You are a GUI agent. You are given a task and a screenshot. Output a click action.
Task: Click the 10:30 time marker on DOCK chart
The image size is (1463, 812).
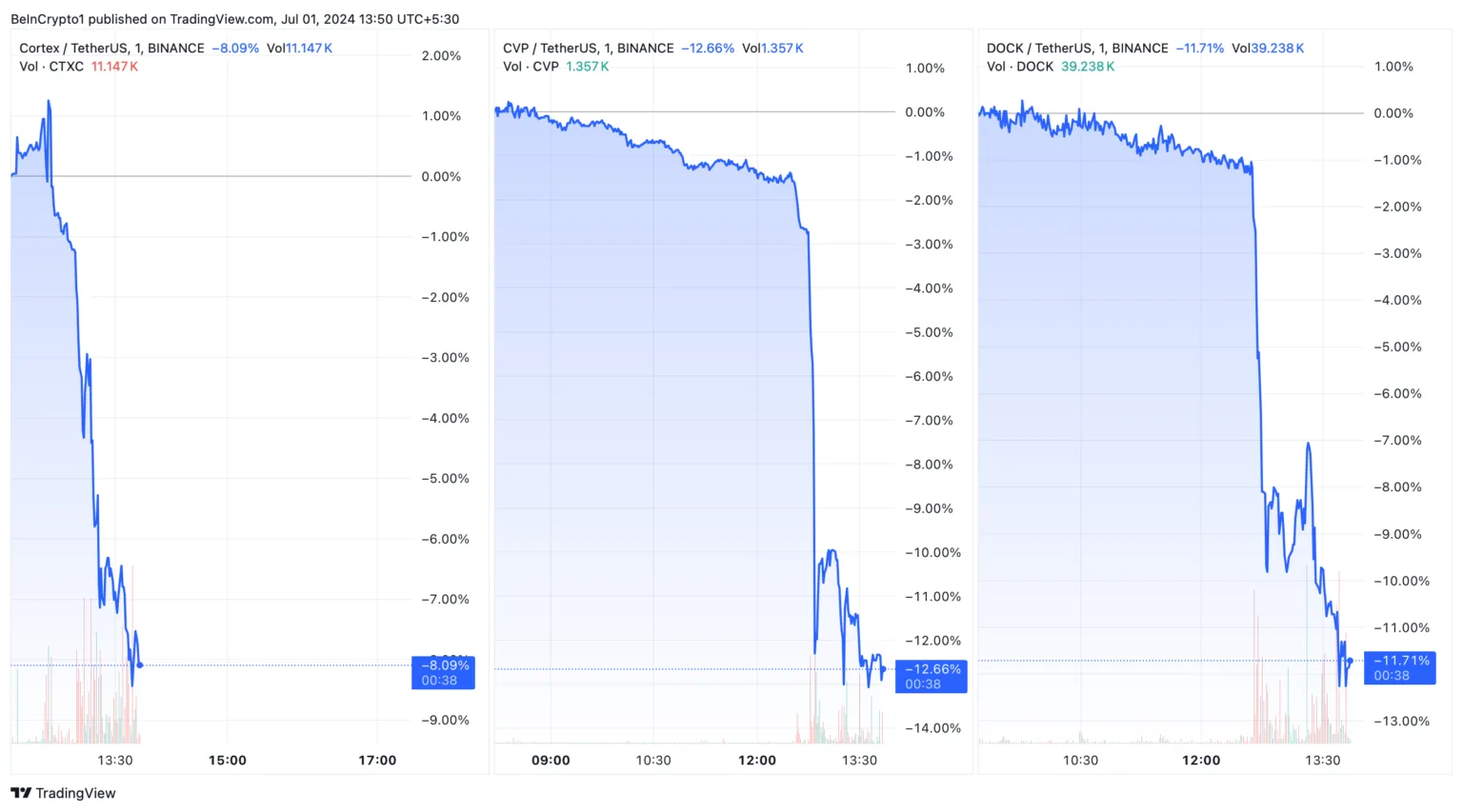(1080, 760)
